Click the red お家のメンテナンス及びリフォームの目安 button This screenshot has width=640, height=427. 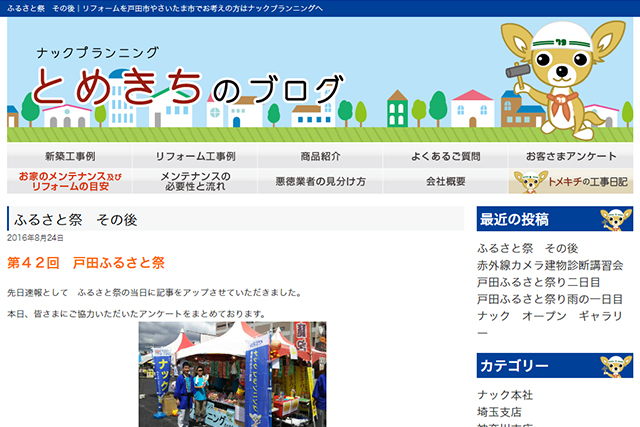pos(70,181)
